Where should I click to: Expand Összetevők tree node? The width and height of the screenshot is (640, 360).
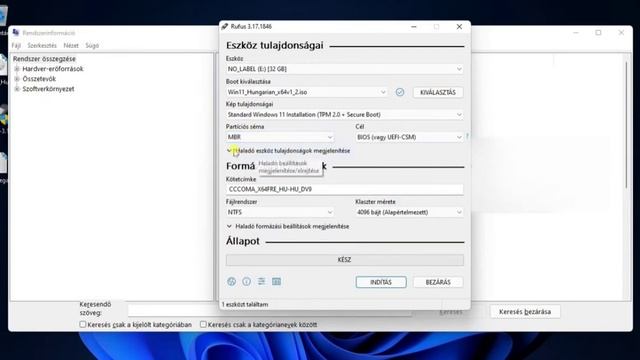coord(17,79)
